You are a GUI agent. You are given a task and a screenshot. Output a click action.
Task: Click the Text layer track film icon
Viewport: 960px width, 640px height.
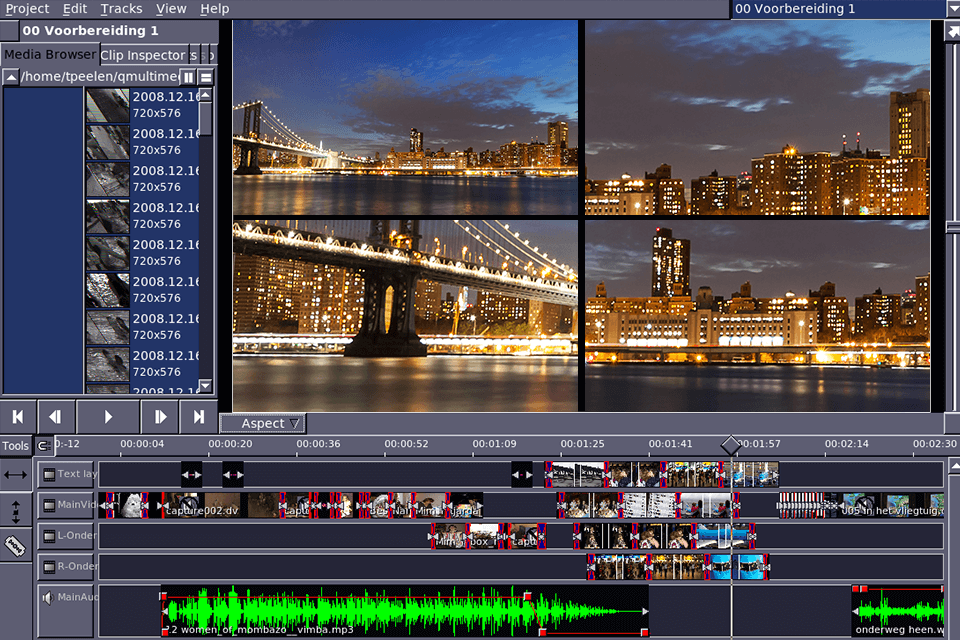point(48,474)
